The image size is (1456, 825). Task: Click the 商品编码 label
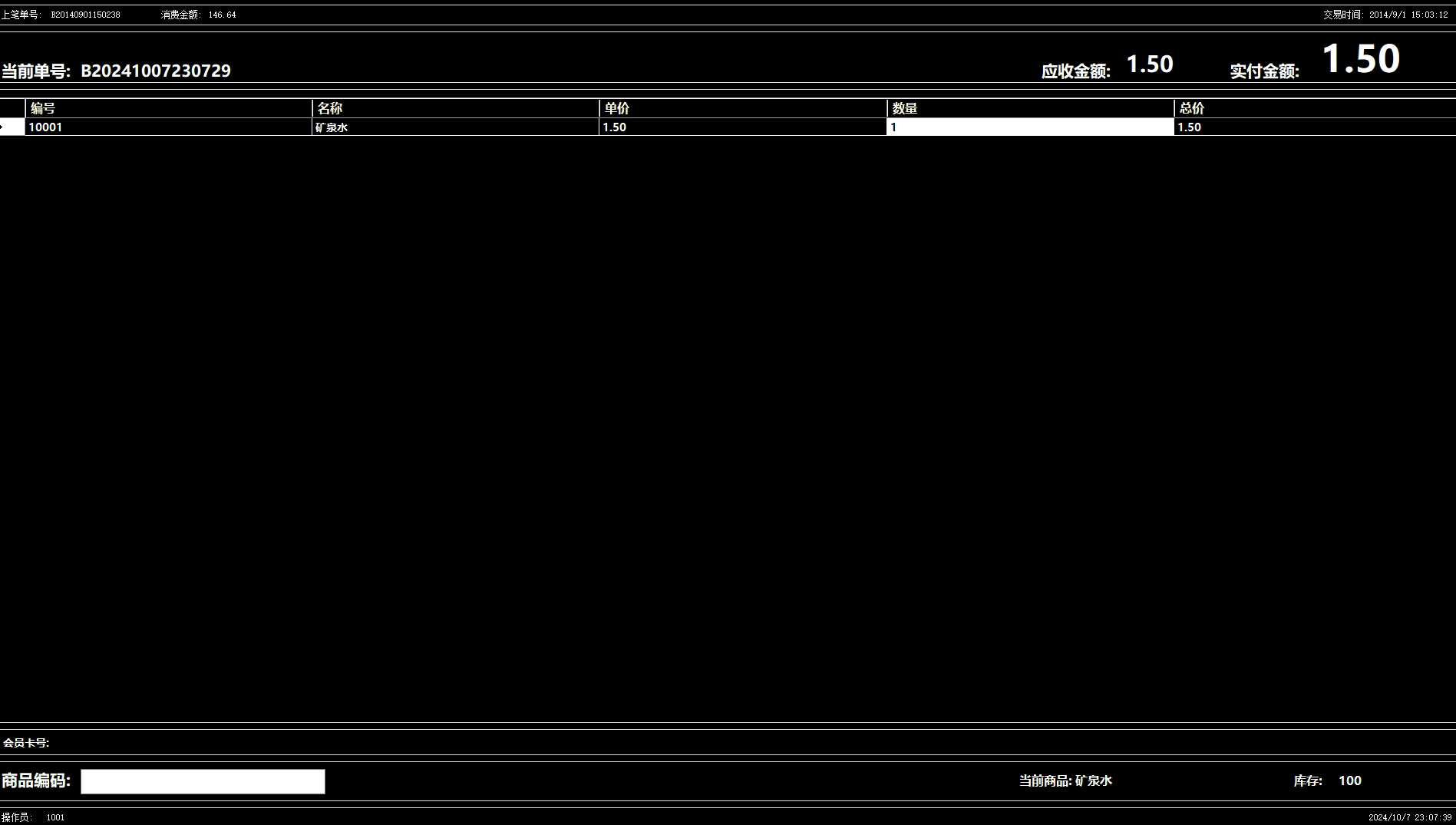tap(35, 781)
